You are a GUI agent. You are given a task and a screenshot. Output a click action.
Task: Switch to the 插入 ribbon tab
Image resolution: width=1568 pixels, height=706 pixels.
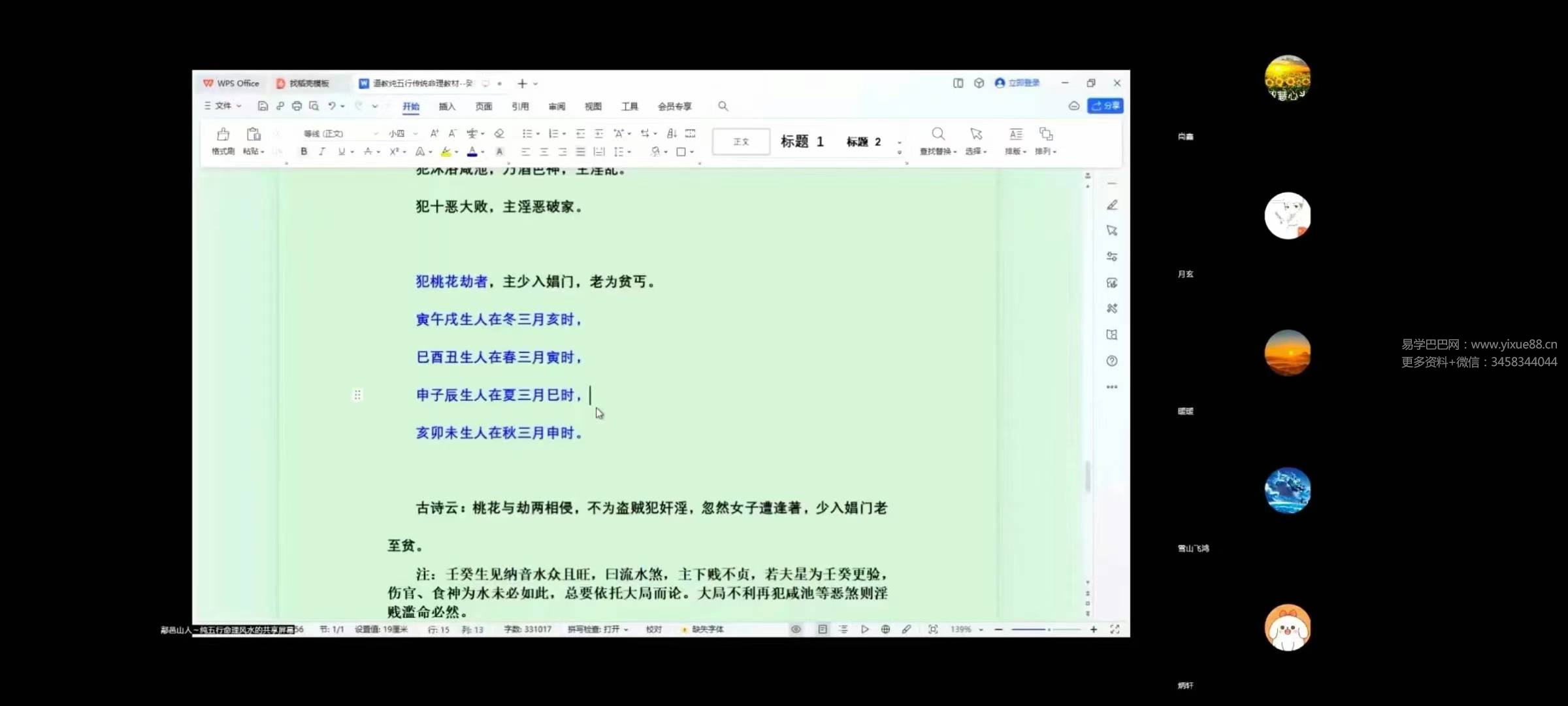click(x=447, y=106)
